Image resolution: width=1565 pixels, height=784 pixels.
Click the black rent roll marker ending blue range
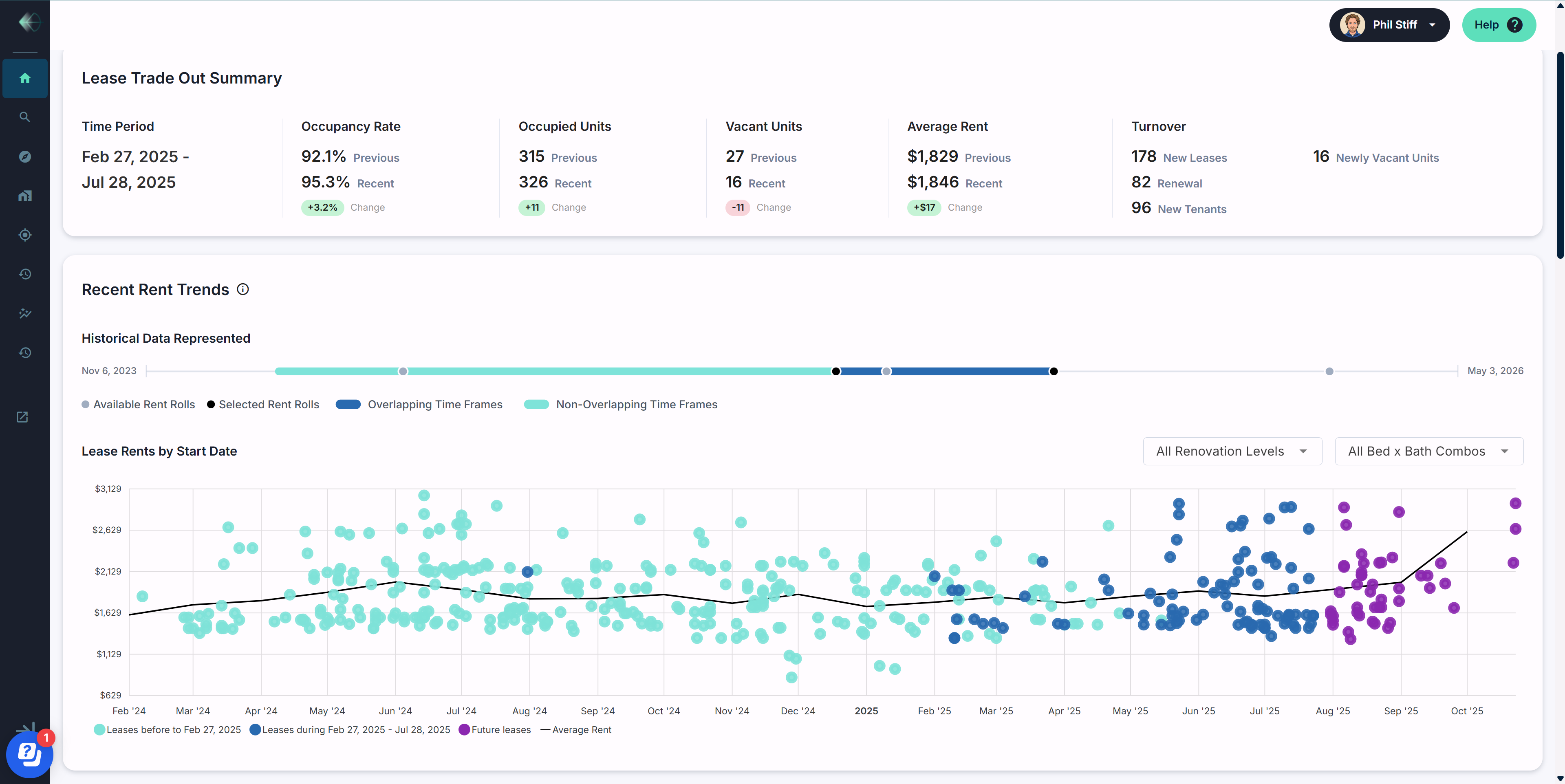click(x=1054, y=372)
